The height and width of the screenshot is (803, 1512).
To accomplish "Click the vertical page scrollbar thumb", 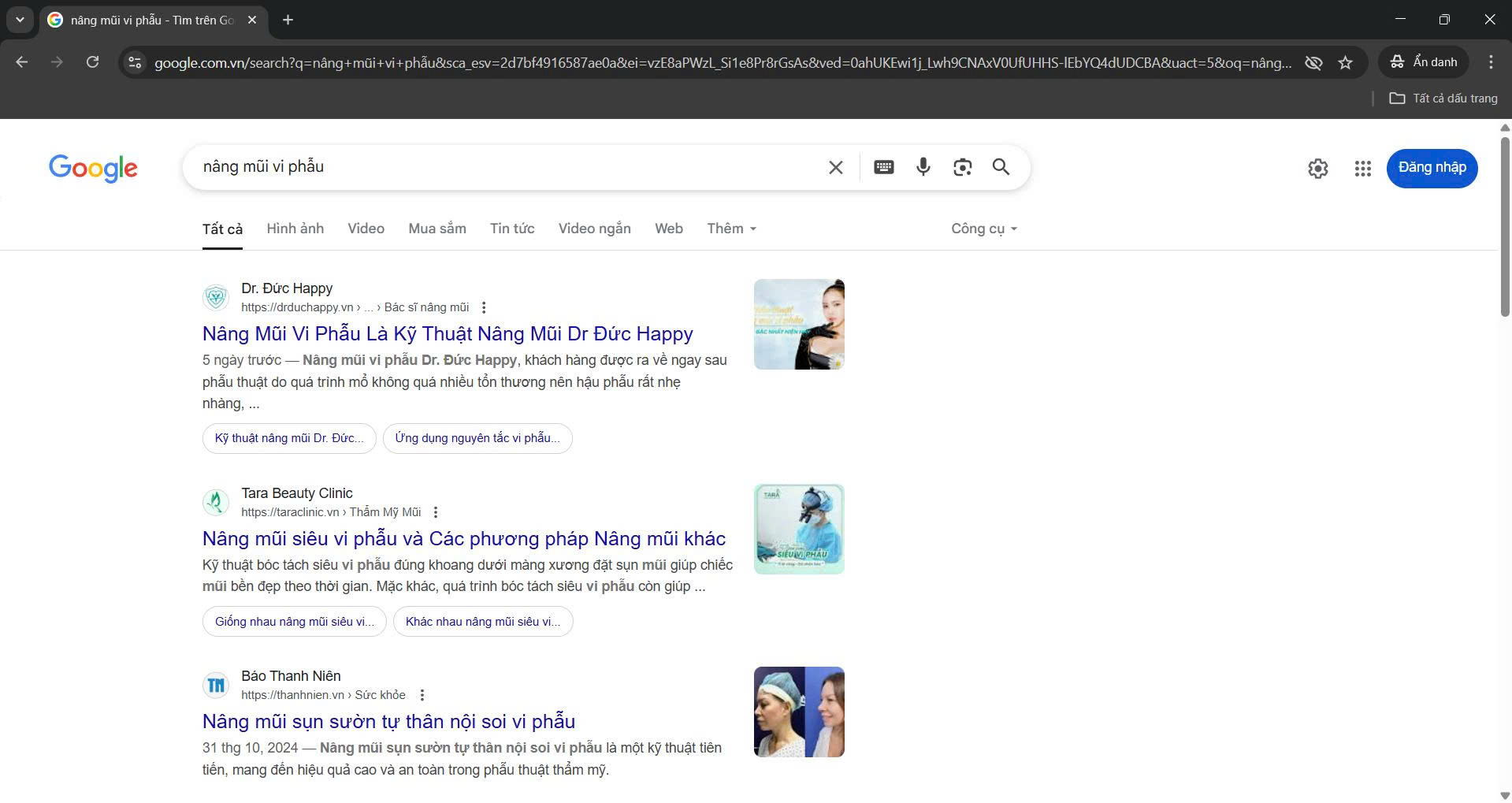I will (1505, 226).
